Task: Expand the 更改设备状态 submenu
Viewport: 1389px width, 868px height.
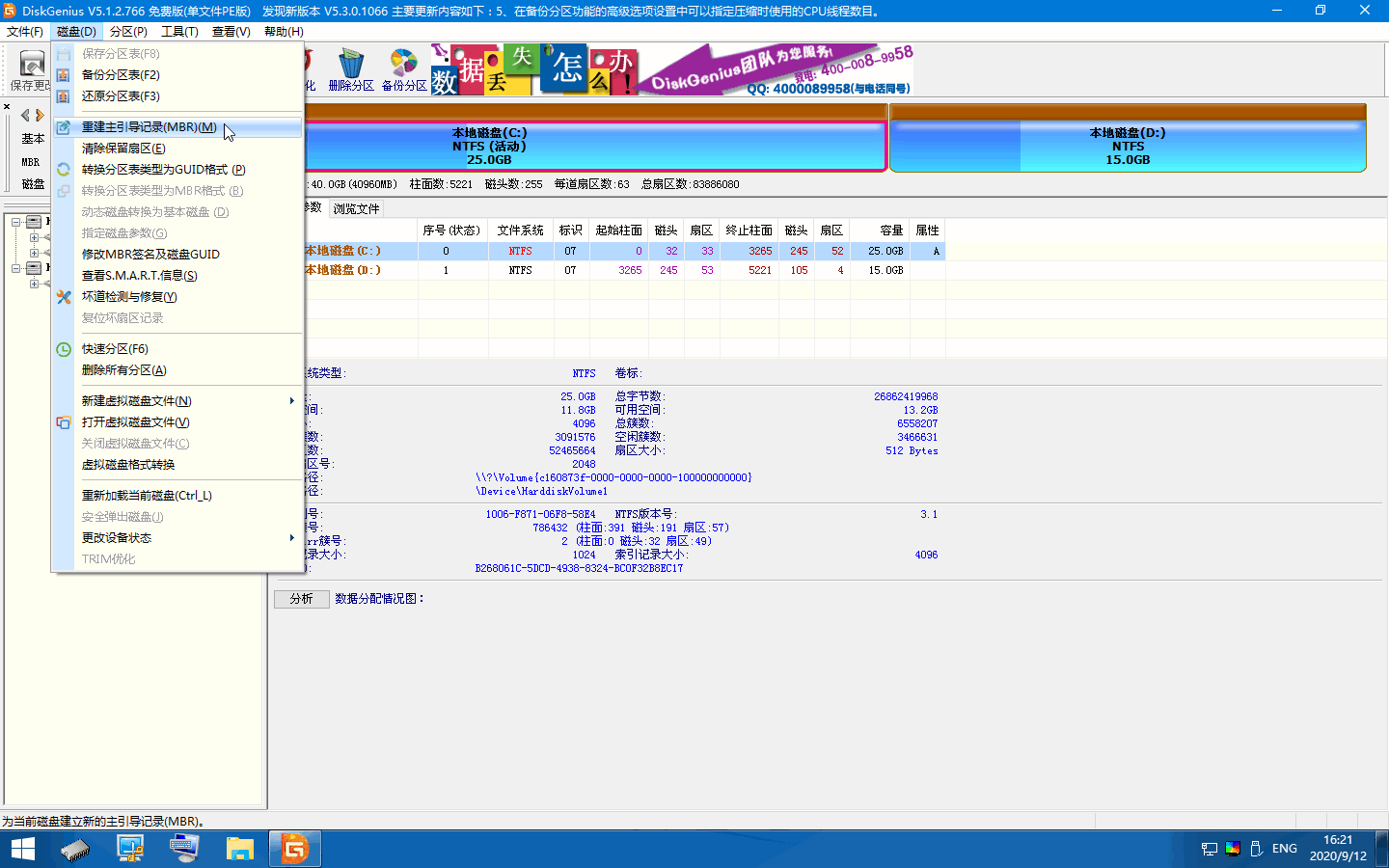Action: point(117,538)
